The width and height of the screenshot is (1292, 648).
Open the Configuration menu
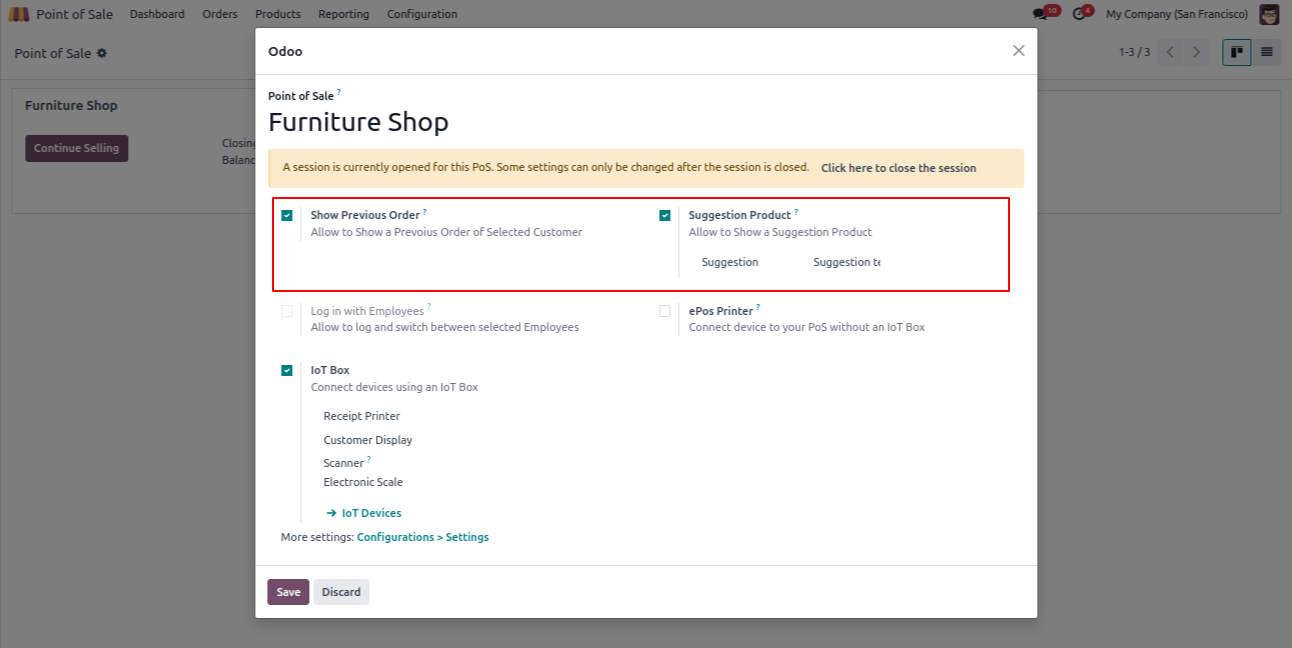(422, 14)
